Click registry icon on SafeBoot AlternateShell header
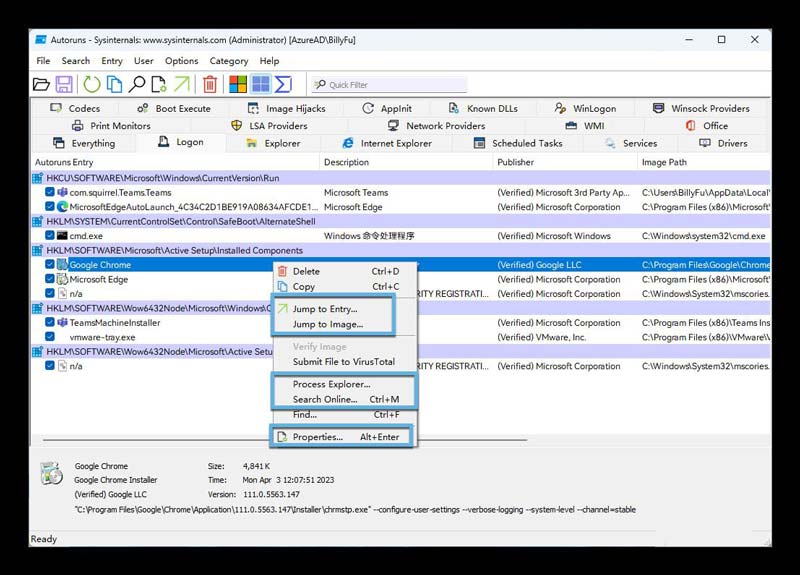This screenshot has width=800, height=575. 38,221
